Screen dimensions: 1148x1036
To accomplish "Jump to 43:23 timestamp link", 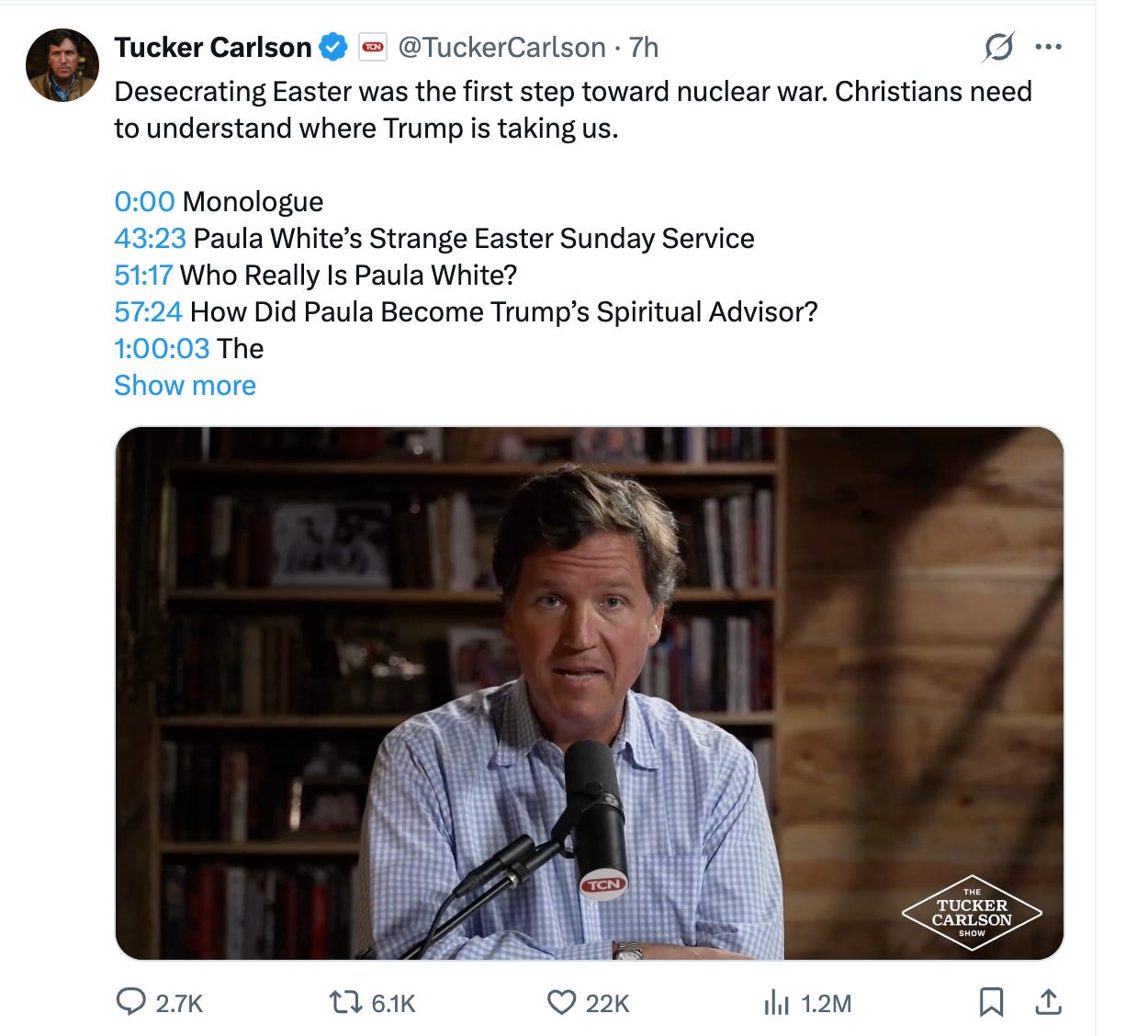I will tap(150, 238).
